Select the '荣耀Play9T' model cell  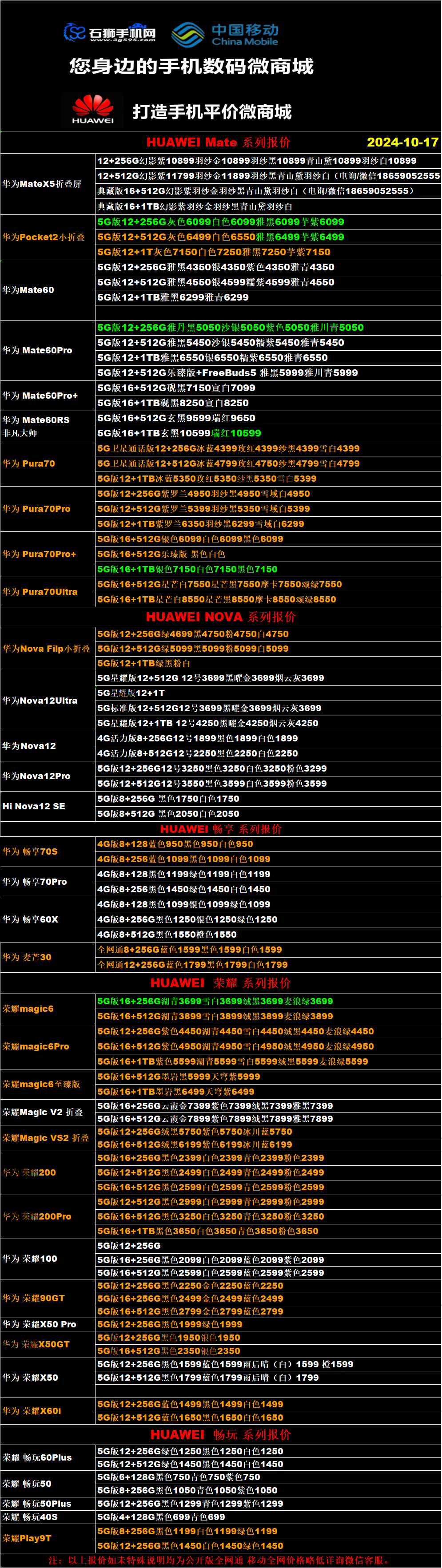tap(48, 1538)
